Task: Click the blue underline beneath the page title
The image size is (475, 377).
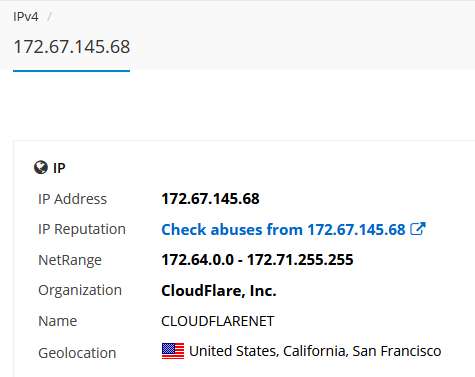Action: pyautogui.click(x=72, y=71)
